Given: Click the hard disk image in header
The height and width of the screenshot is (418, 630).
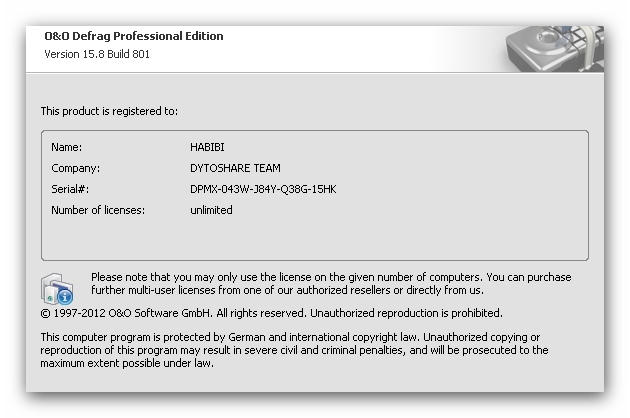Looking at the screenshot, I should (x=554, y=49).
